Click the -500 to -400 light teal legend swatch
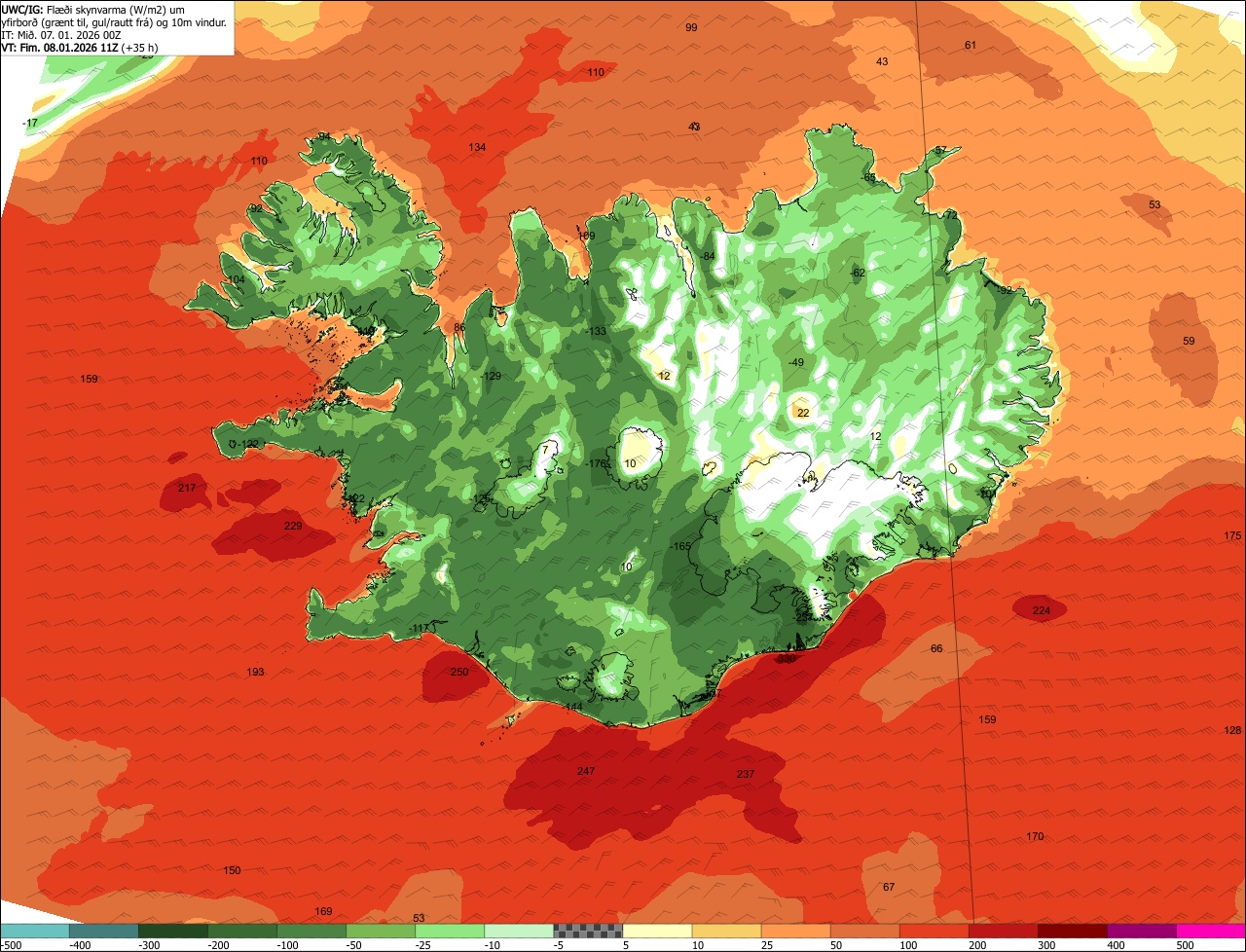Screen dimensions: 1246x952 [35, 931]
